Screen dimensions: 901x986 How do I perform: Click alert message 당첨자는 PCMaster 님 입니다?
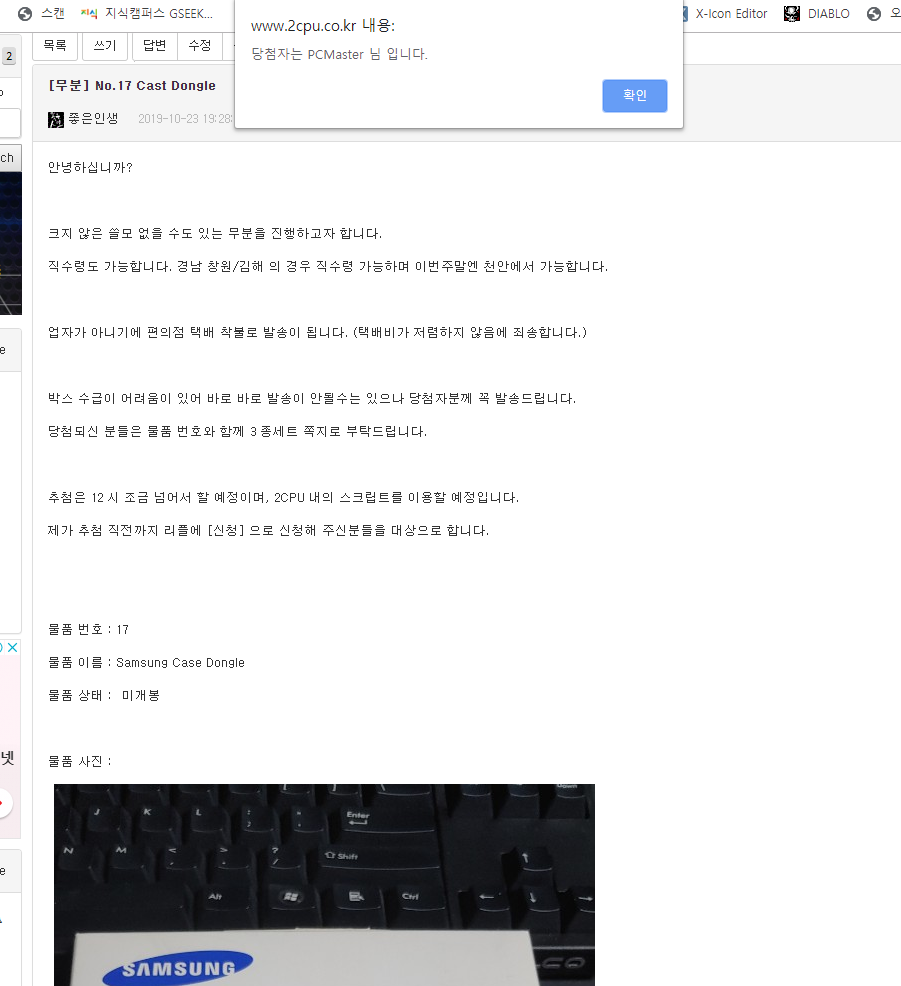(340, 54)
